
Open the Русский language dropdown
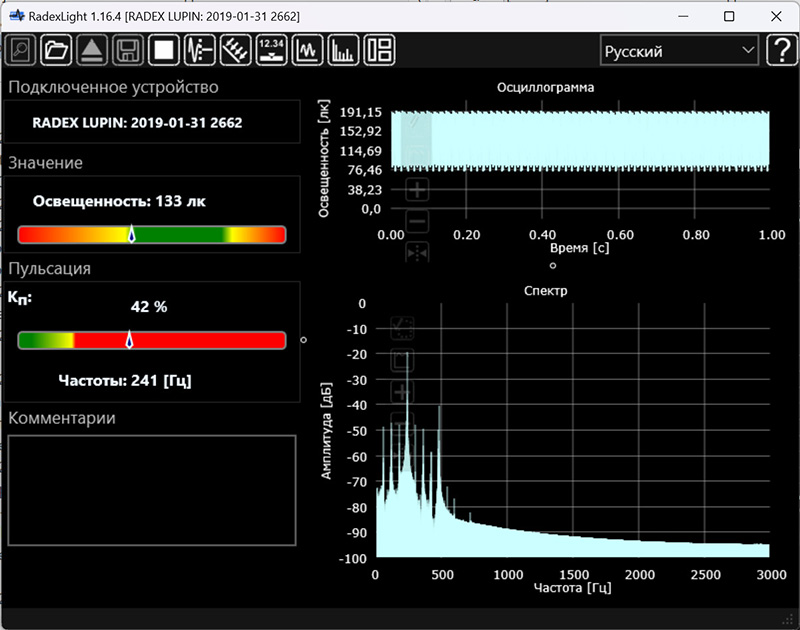coord(679,51)
